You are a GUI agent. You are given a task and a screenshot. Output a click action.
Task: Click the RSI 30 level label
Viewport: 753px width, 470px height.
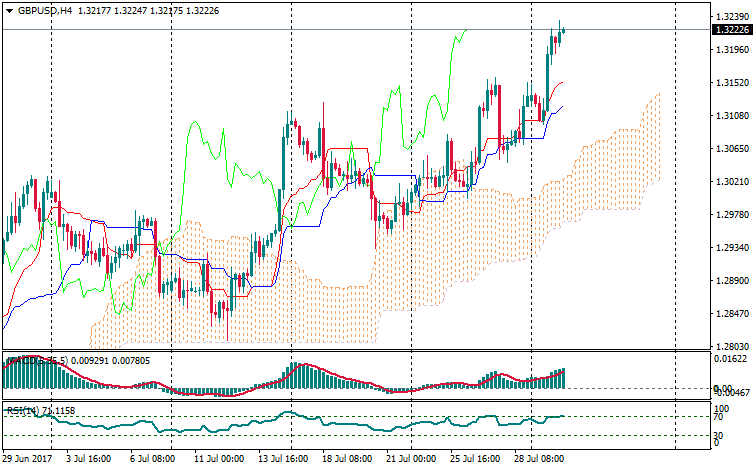(718, 435)
